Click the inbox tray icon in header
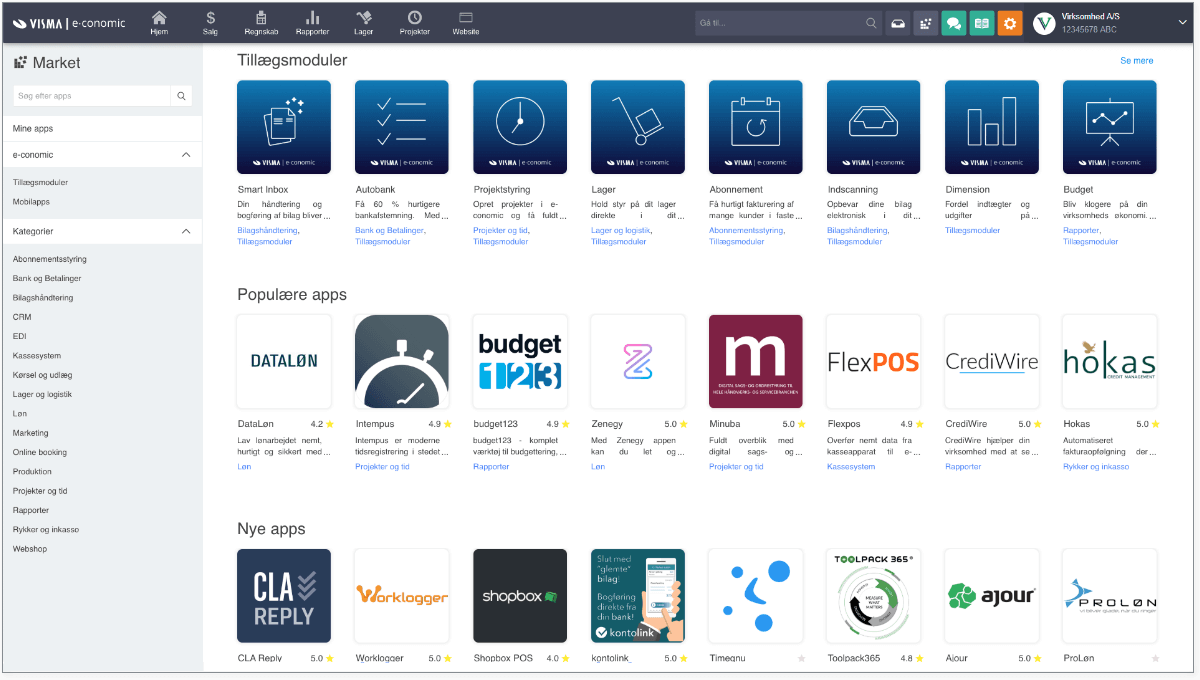The image size is (1200, 680). coord(898,23)
